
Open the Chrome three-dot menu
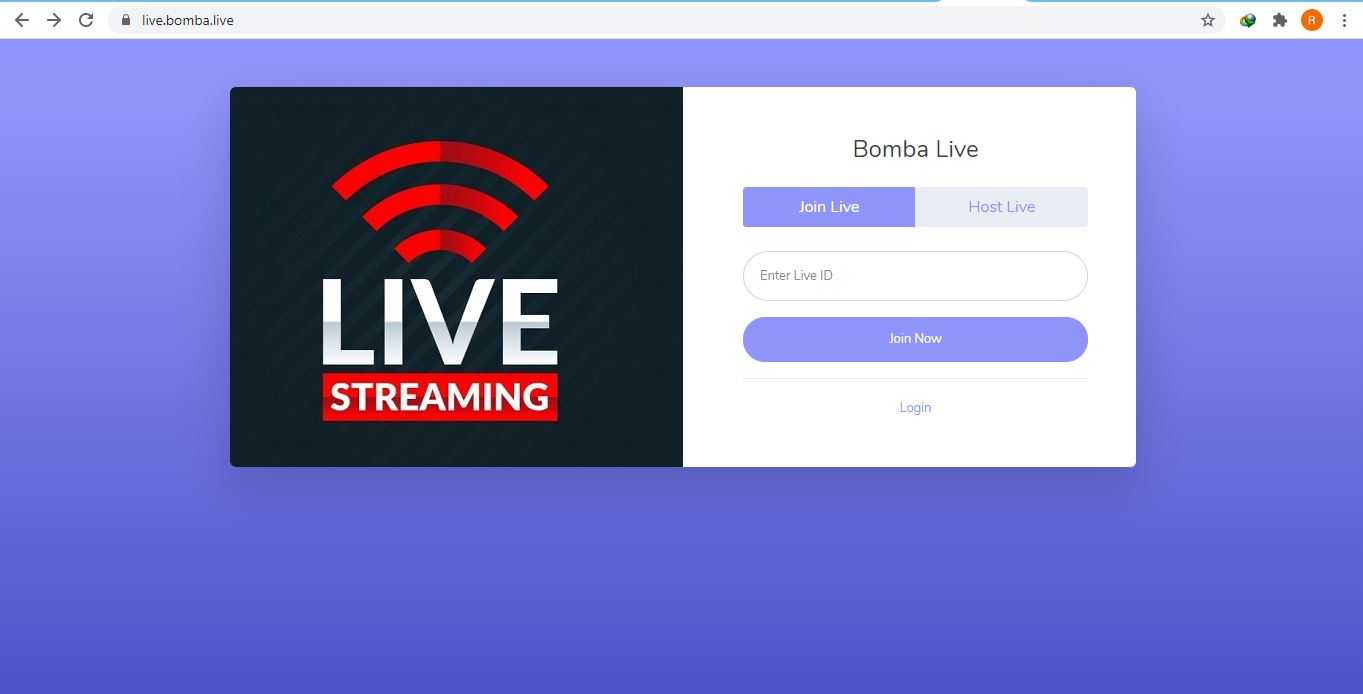1344,20
